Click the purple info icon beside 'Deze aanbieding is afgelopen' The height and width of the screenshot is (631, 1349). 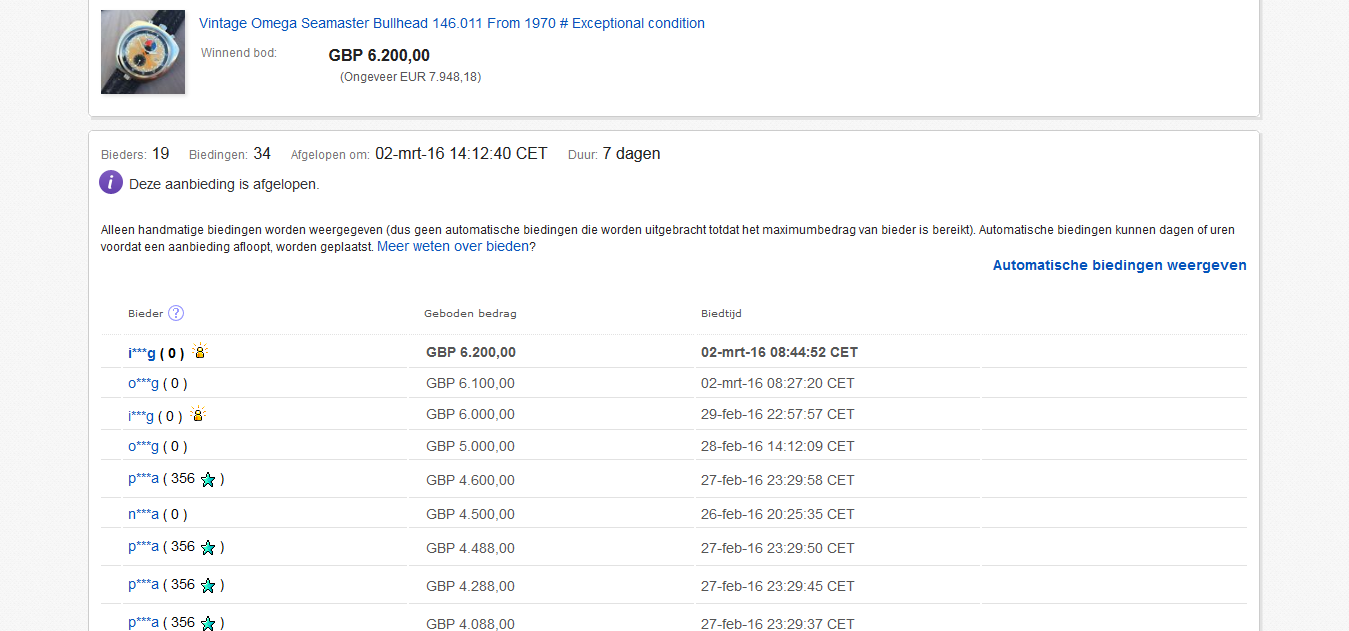[111, 183]
